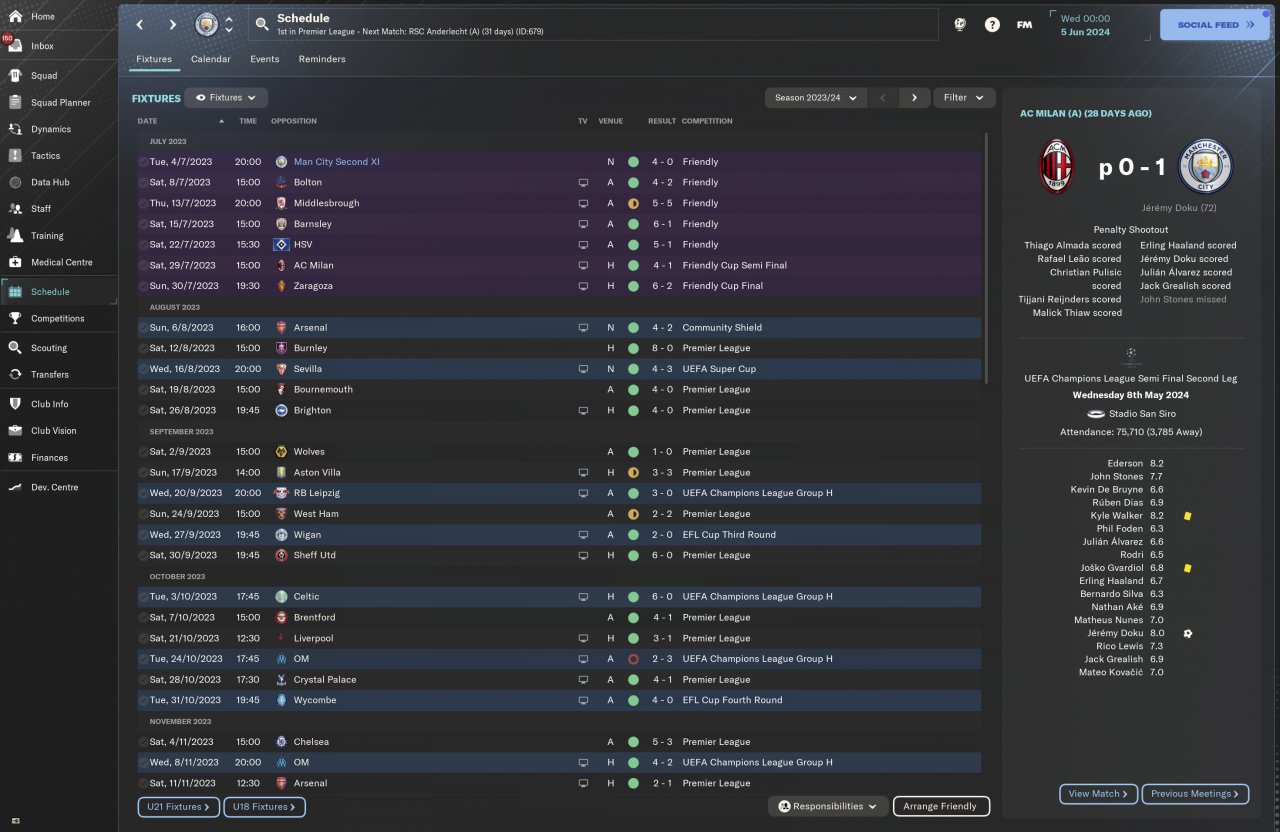Click the help question mark icon
This screenshot has width=1280, height=832.
pyautogui.click(x=992, y=25)
